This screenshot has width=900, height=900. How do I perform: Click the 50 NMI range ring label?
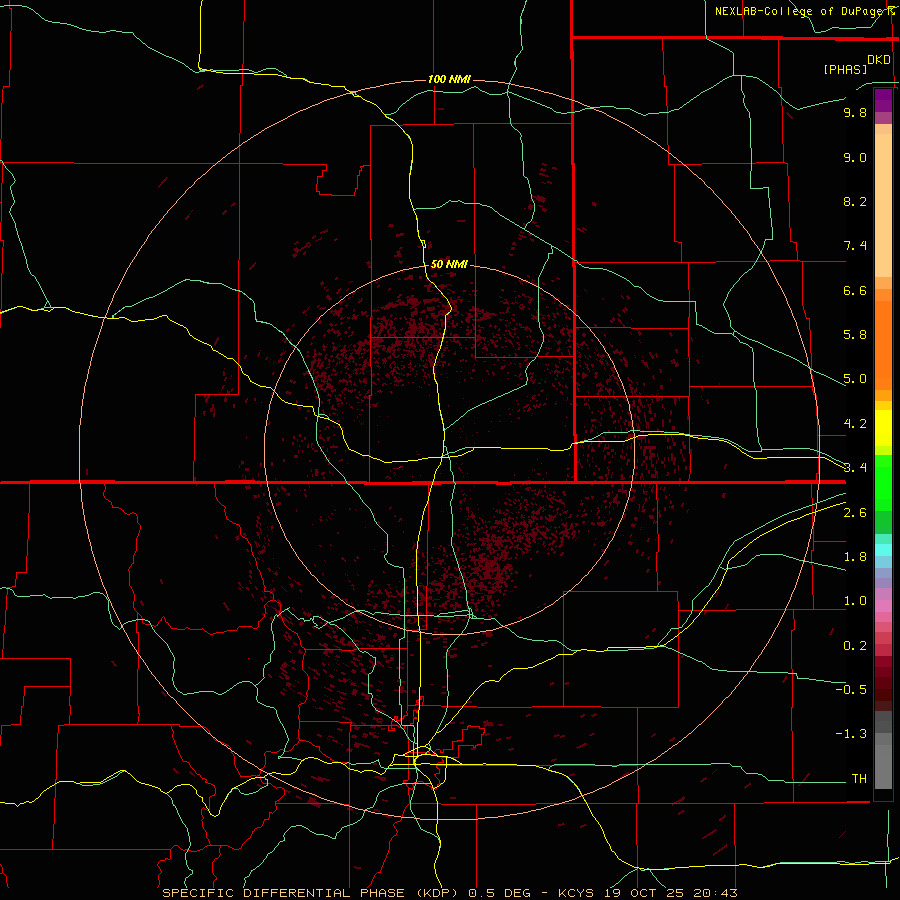[x=449, y=264]
